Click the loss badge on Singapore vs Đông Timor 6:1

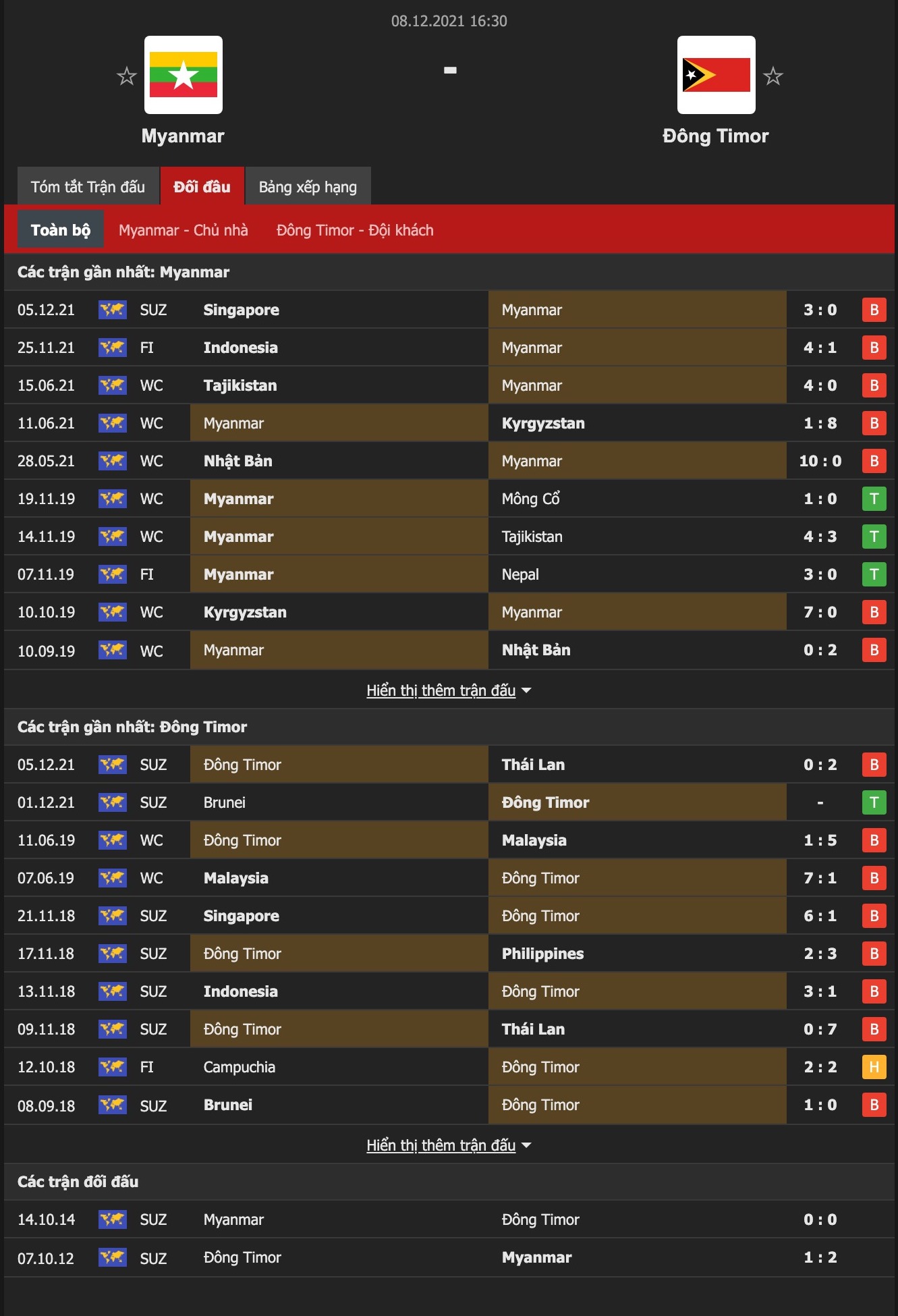point(874,916)
